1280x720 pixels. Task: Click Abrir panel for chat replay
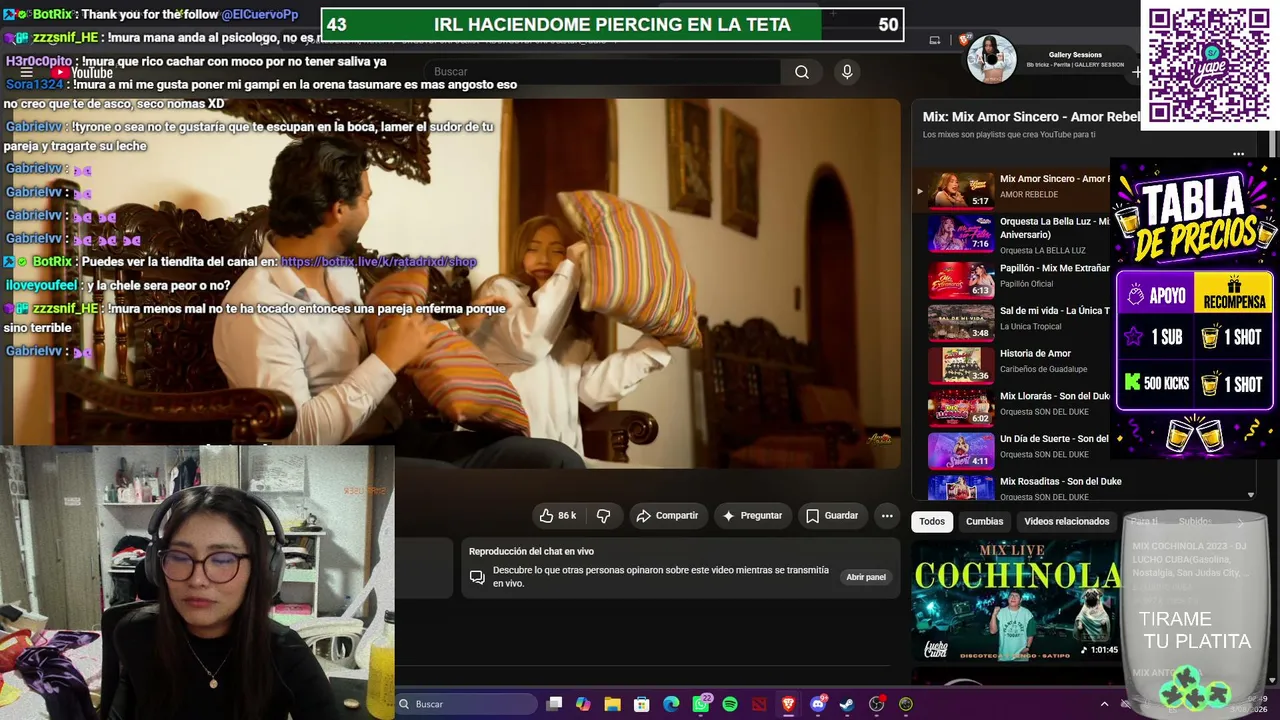click(866, 577)
